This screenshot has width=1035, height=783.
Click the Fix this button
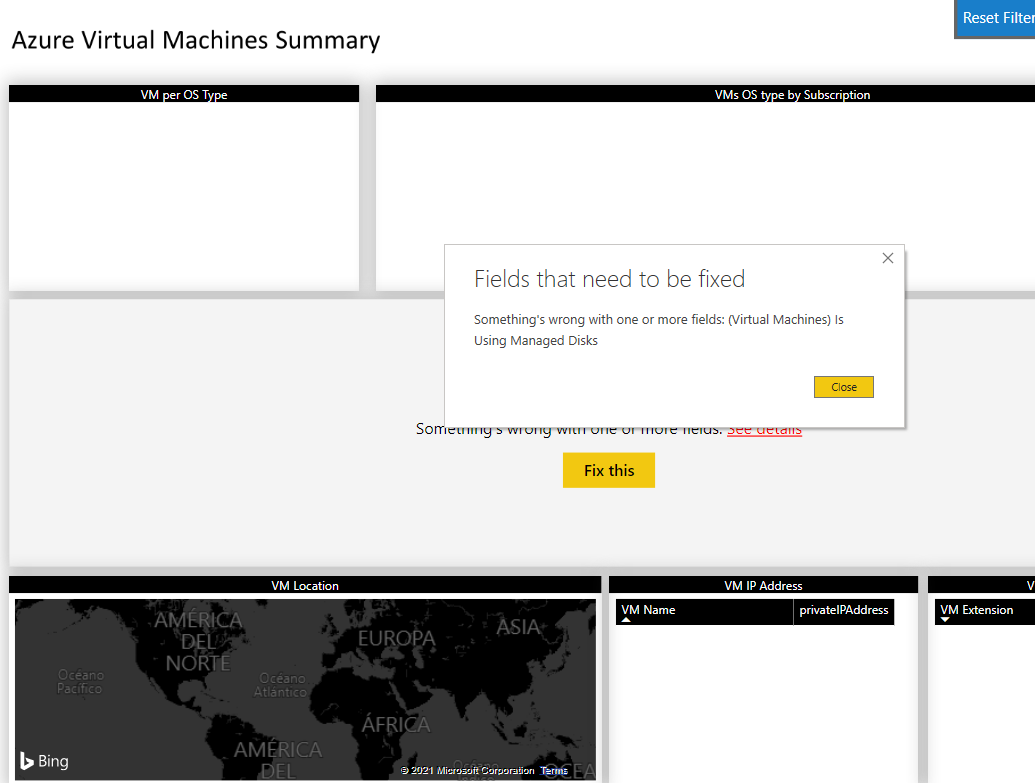coord(609,470)
